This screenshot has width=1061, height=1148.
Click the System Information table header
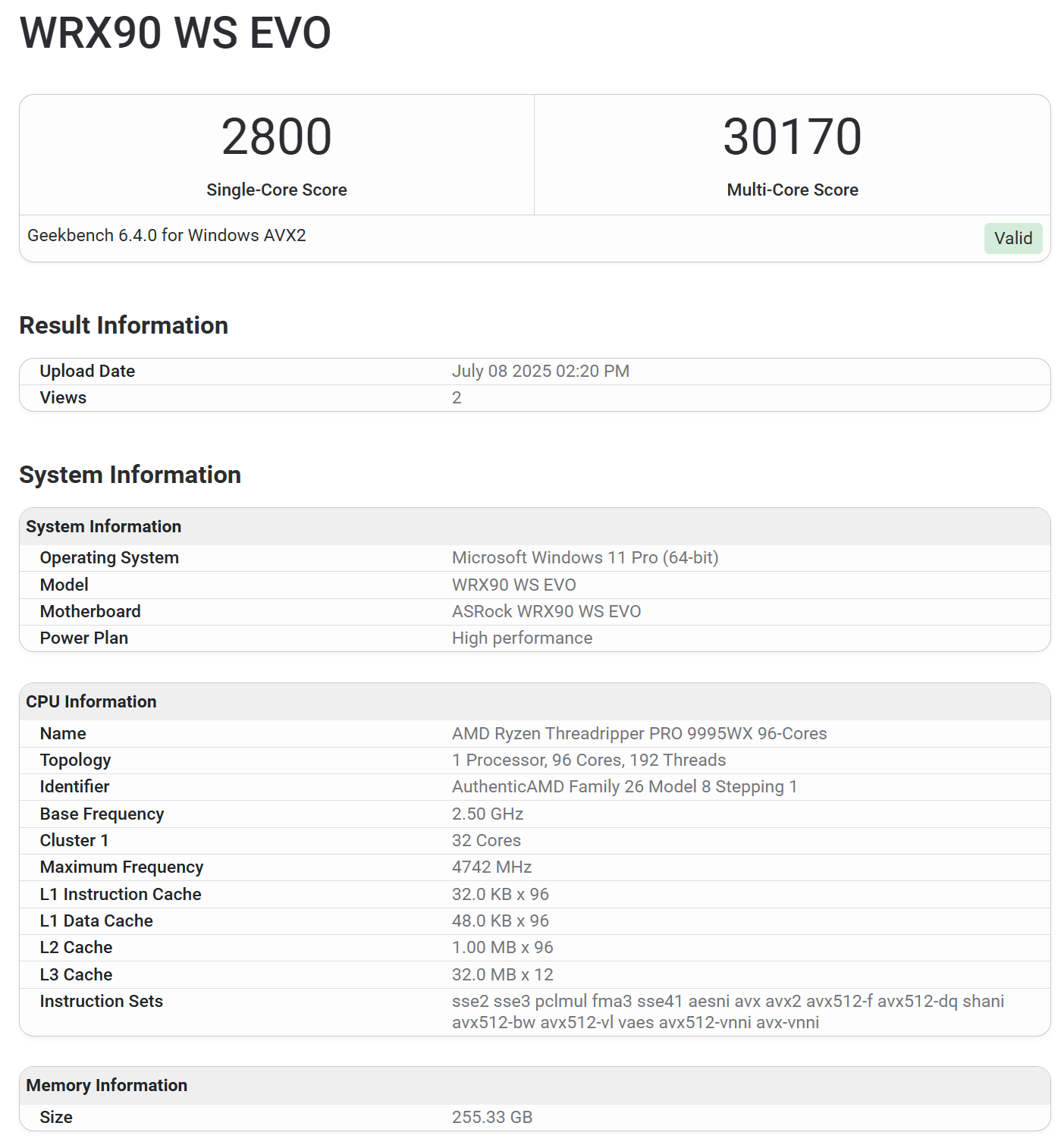[x=104, y=526]
